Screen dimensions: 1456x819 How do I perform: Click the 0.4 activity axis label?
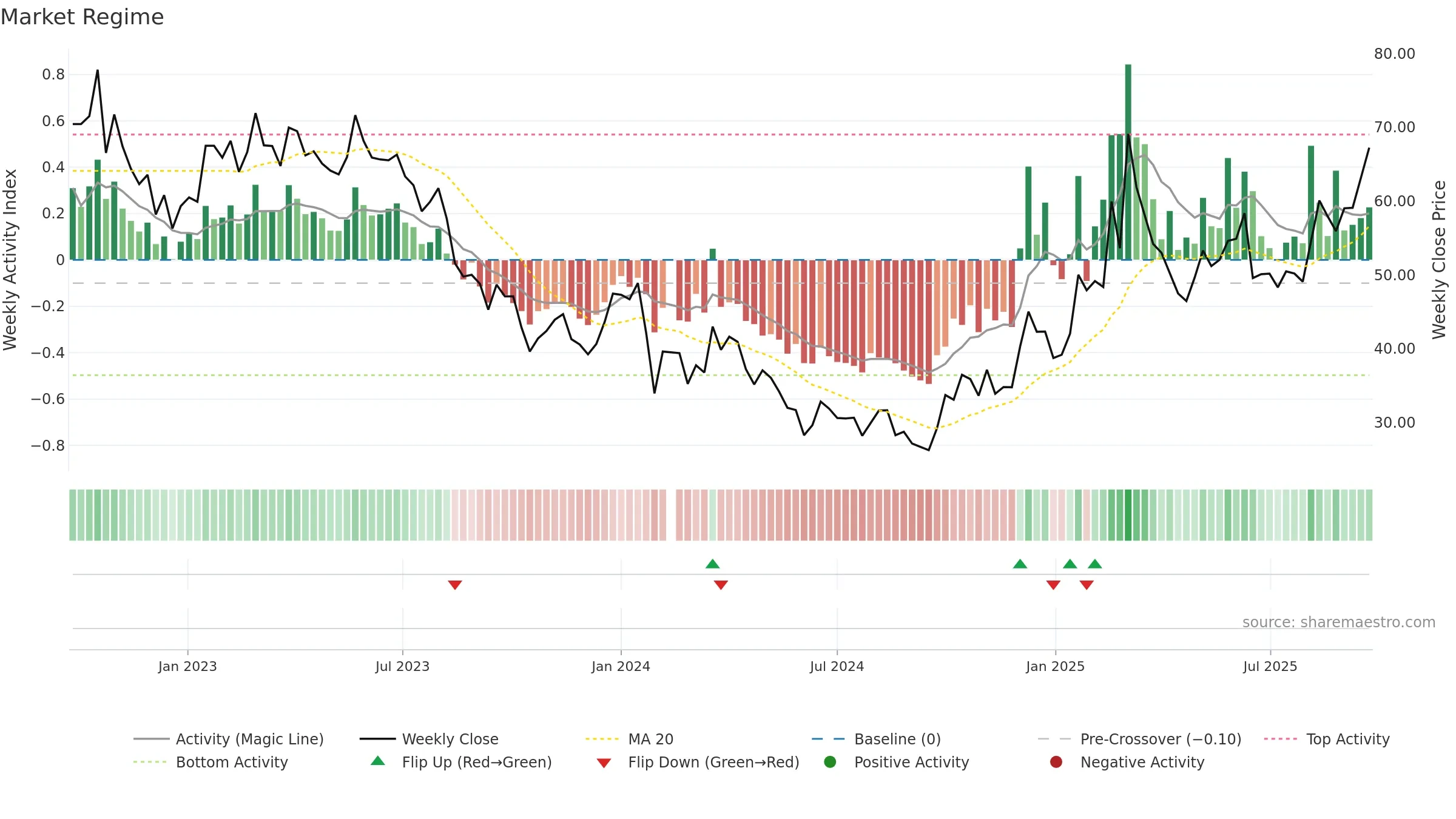pyautogui.click(x=53, y=167)
